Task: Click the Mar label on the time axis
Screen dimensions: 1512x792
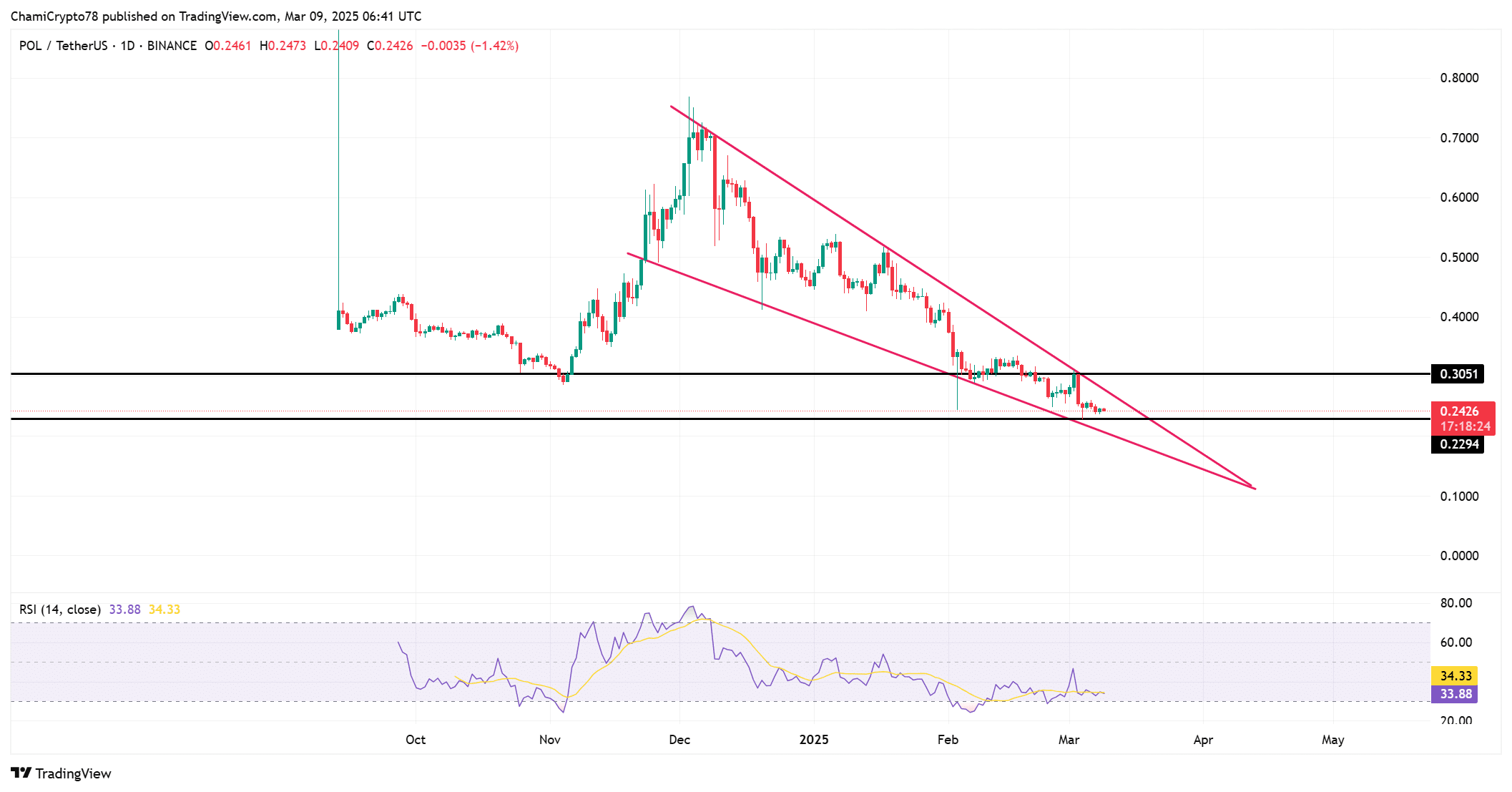Action: (x=1069, y=740)
